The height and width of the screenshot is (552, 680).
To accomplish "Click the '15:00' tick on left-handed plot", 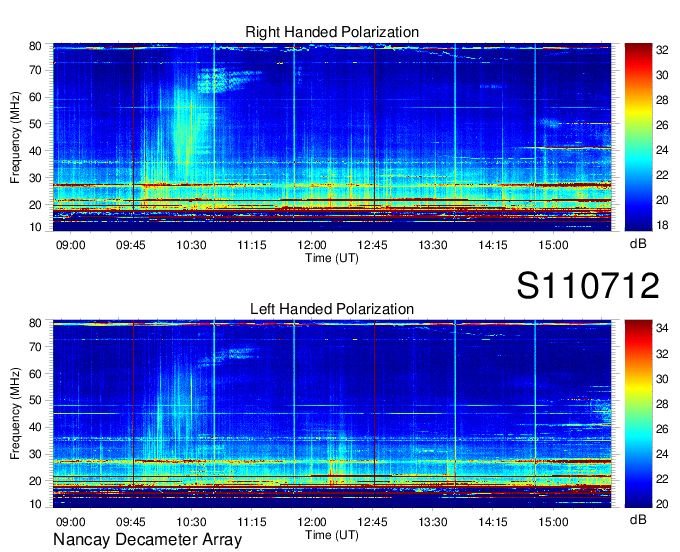I will pyautogui.click(x=553, y=522).
